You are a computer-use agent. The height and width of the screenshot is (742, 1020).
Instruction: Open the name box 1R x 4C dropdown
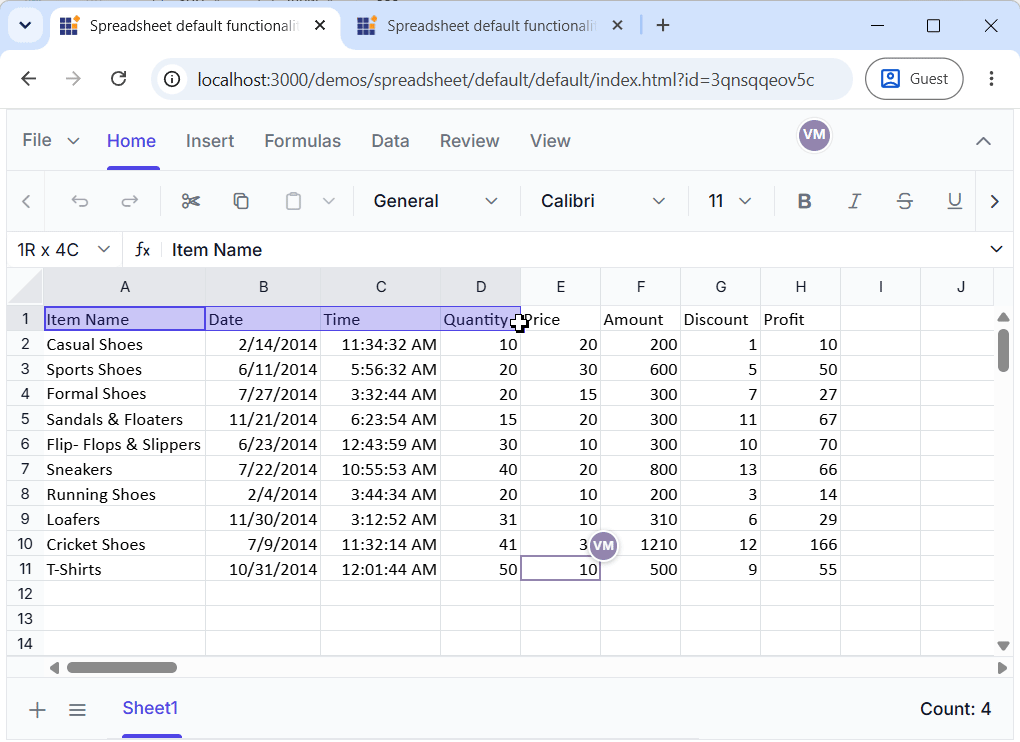[x=103, y=250]
